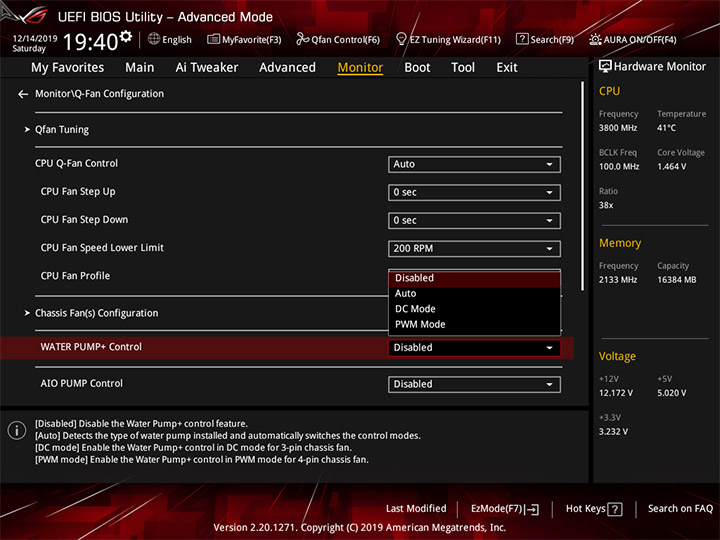Screen dimensions: 720x540
Task: Open the Ai Tweaker tab
Action: [x=207, y=68]
